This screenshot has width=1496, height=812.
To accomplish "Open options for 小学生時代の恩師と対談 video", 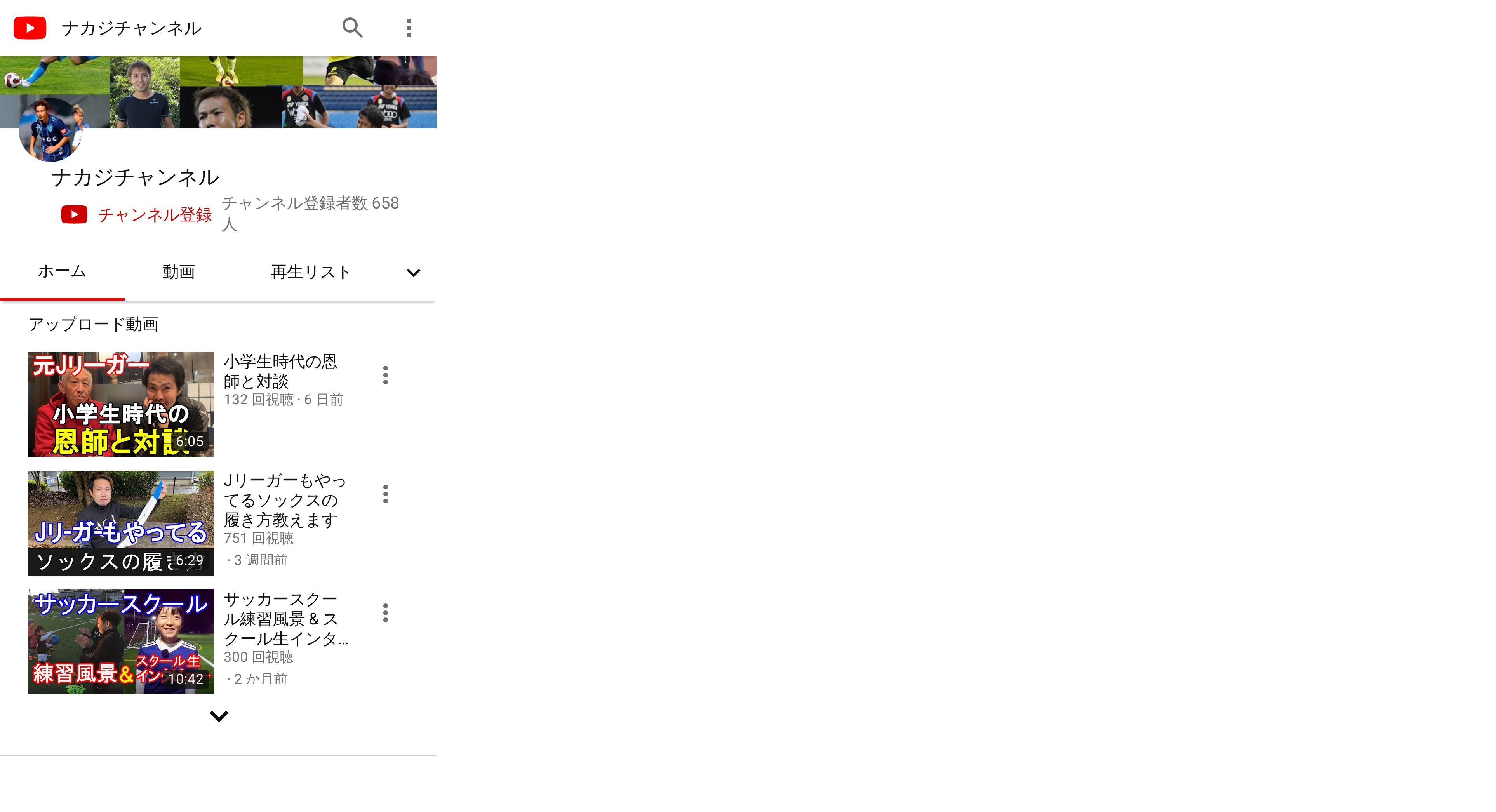I will 386,375.
